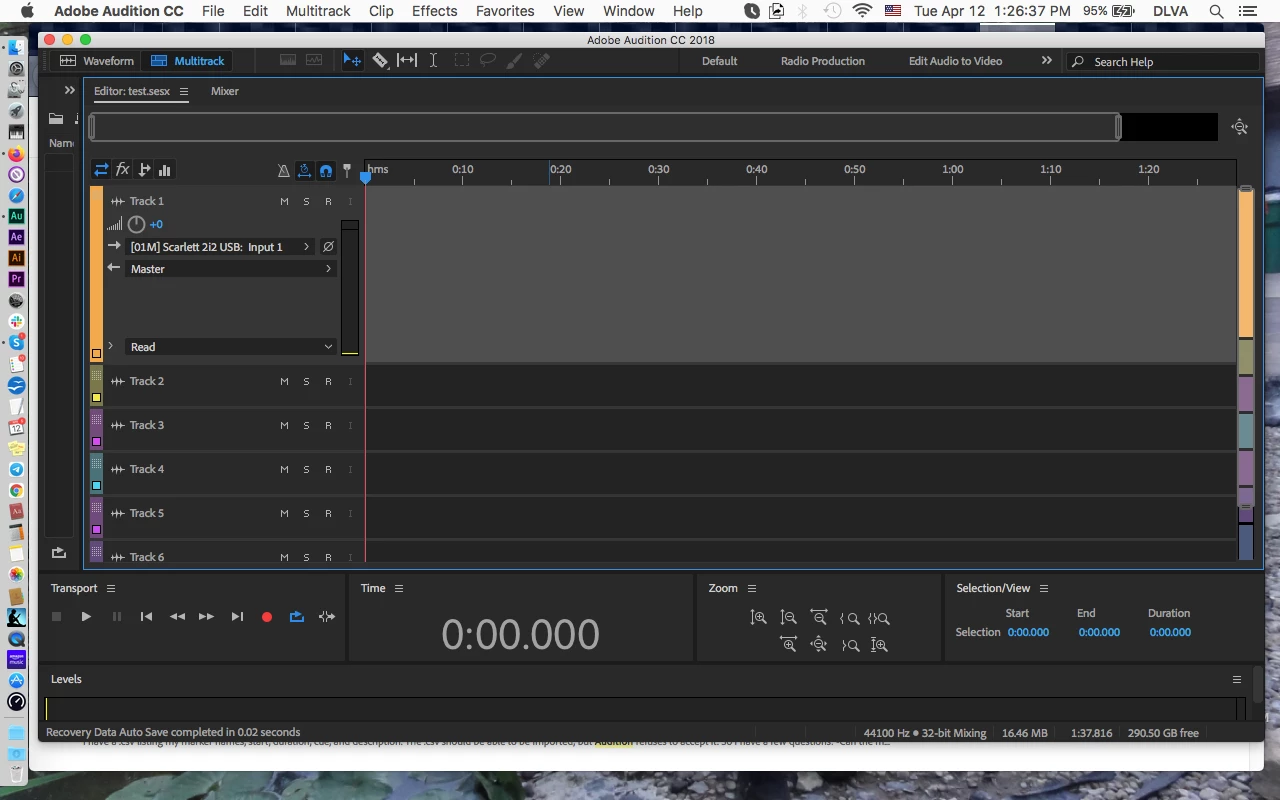Solo Track 1

306,202
